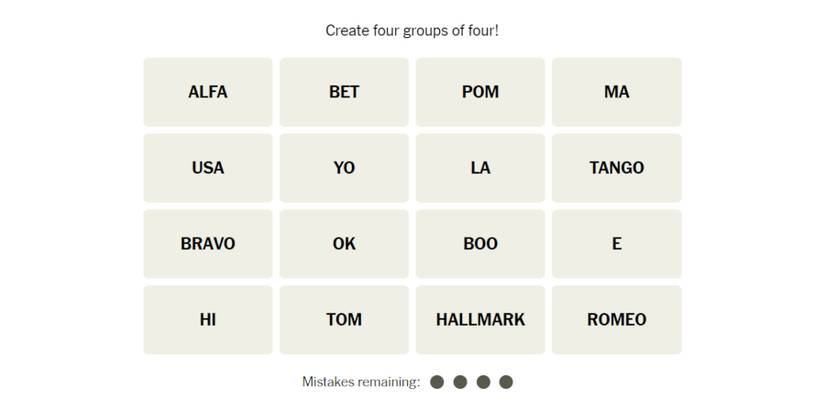Image resolution: width=825 pixels, height=413 pixels.
Task: Toggle the OK tile selection
Action: 344,244
